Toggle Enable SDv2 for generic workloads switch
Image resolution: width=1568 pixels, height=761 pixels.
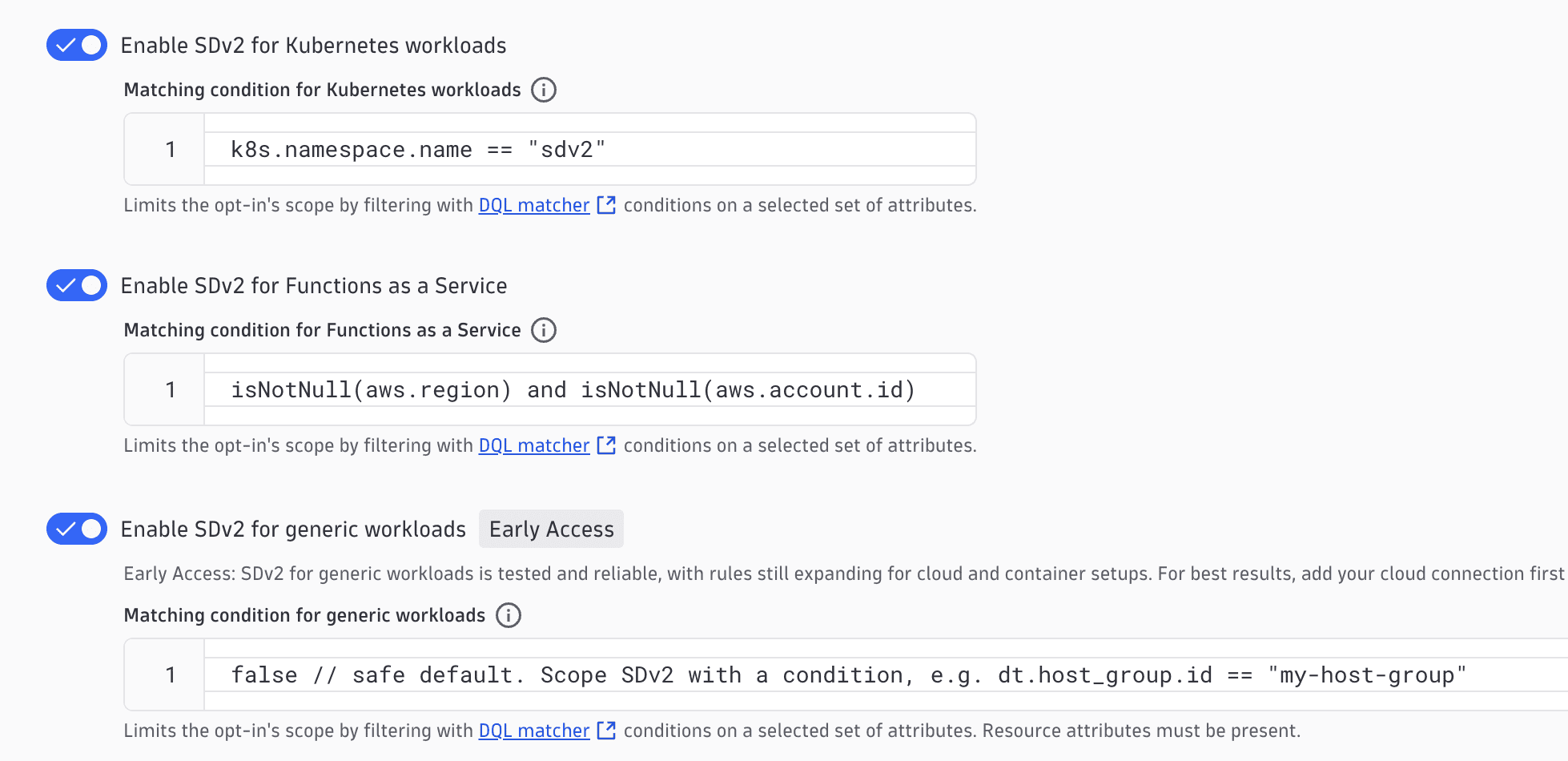click(77, 529)
